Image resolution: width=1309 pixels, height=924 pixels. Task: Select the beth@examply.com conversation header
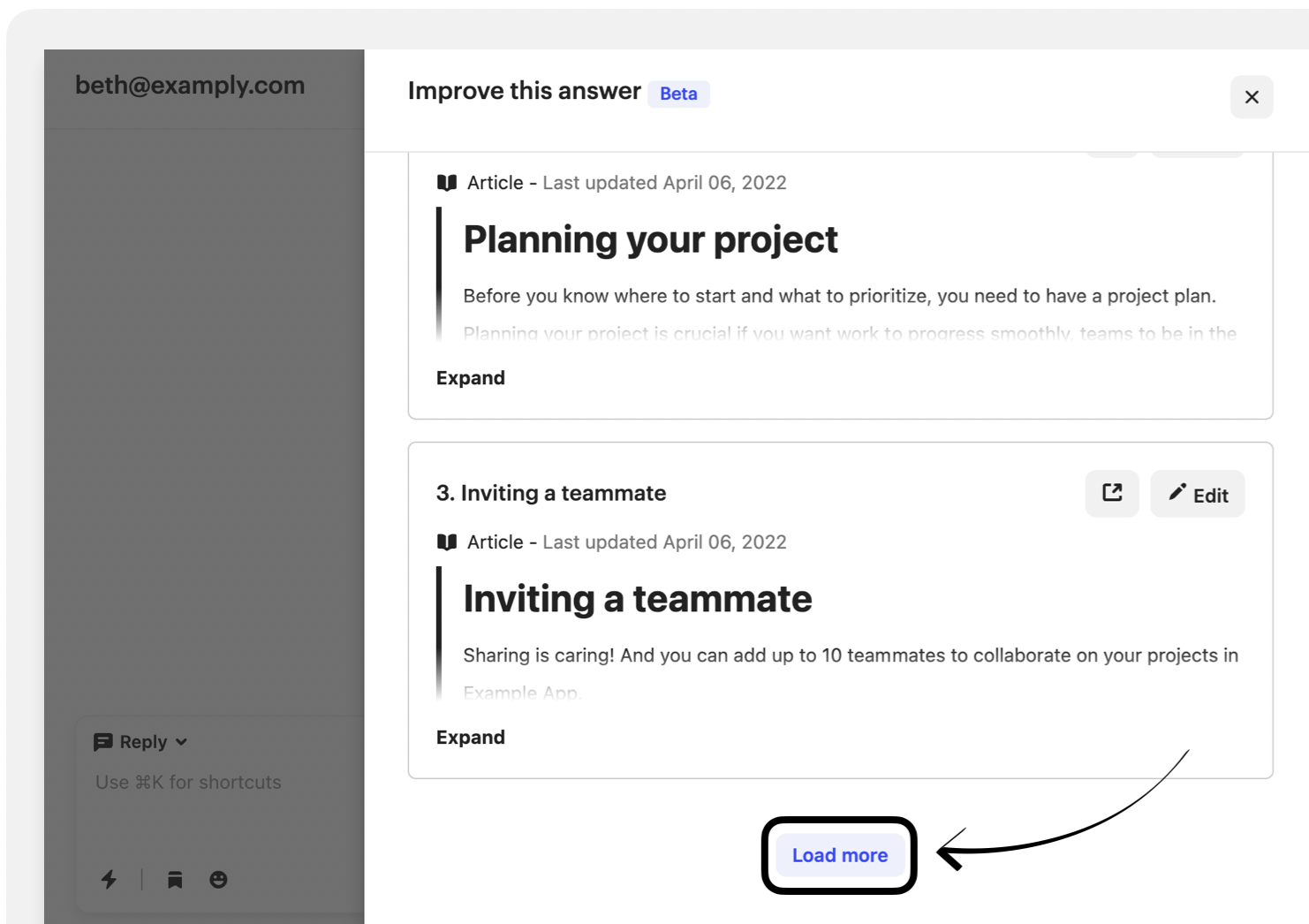coord(190,86)
